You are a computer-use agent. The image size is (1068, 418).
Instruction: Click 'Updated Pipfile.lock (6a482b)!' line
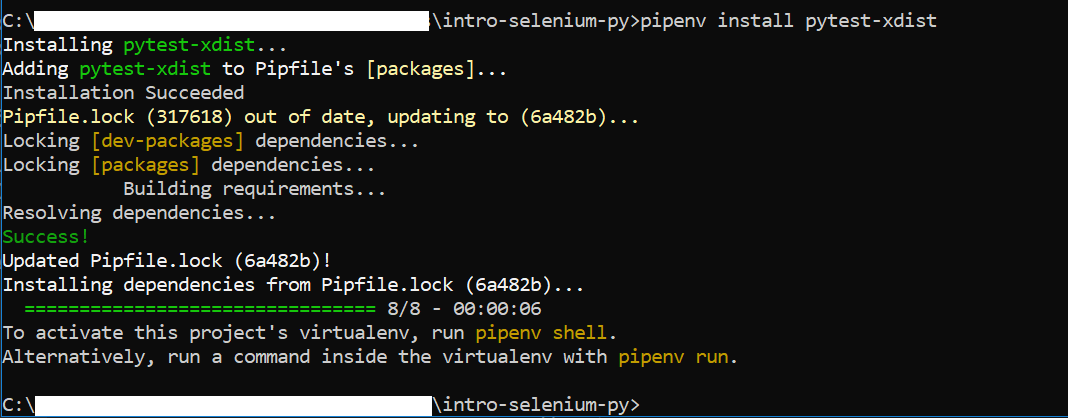pyautogui.click(x=167, y=261)
